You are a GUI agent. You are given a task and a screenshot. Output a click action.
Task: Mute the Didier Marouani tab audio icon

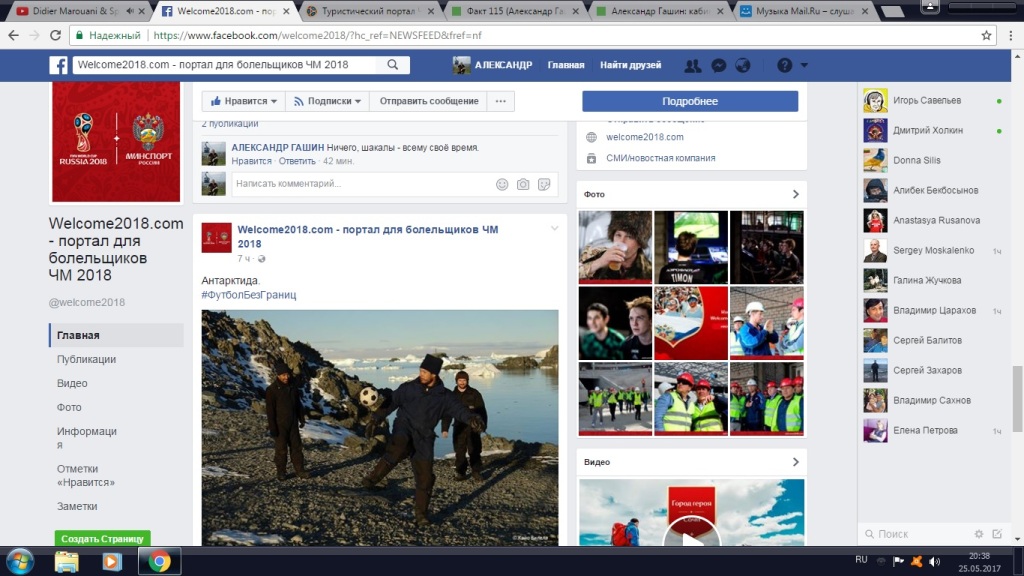[129, 11]
